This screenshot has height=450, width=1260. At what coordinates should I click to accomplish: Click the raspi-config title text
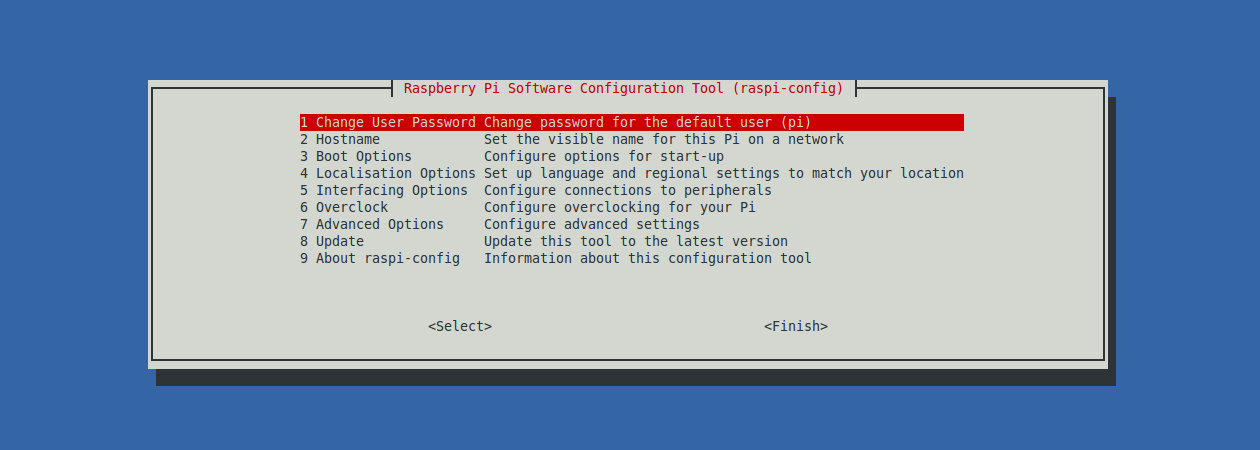click(623, 88)
